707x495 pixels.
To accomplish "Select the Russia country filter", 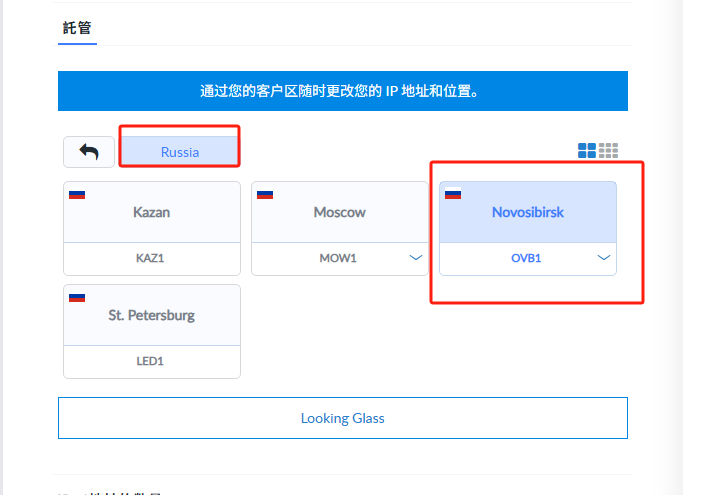I will click(x=180, y=152).
